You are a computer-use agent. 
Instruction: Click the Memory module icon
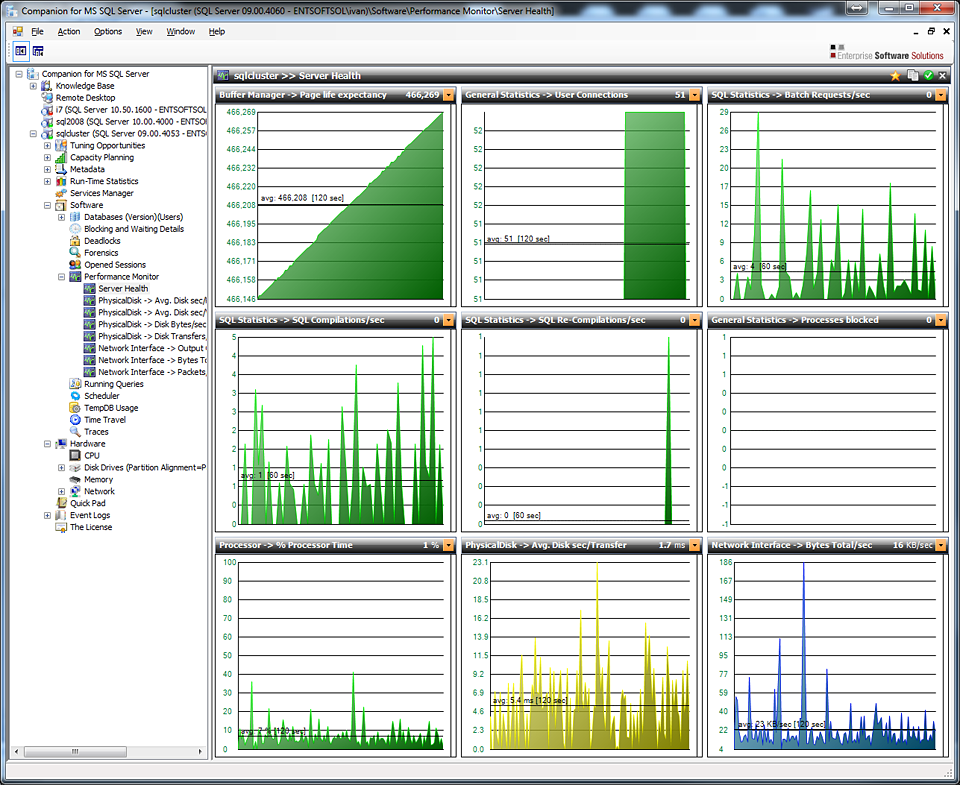click(75, 479)
